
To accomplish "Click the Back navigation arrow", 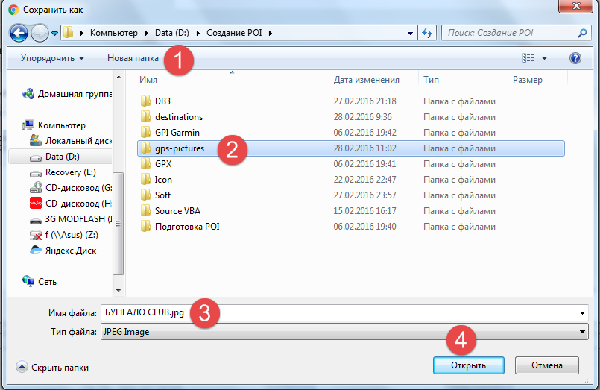I will click(18, 33).
